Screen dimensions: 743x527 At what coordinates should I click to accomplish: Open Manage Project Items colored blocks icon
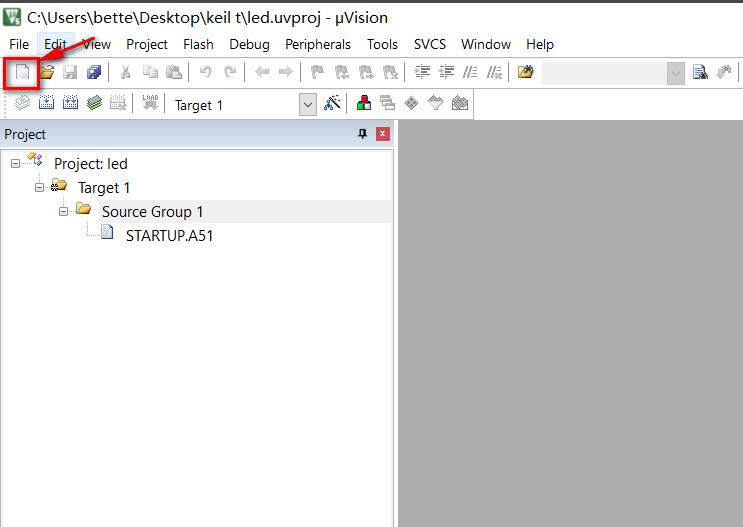coord(363,104)
